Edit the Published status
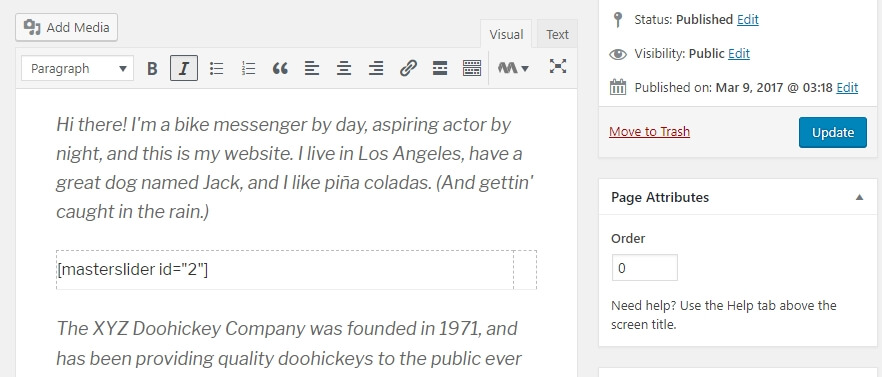This screenshot has width=882, height=377. (748, 20)
